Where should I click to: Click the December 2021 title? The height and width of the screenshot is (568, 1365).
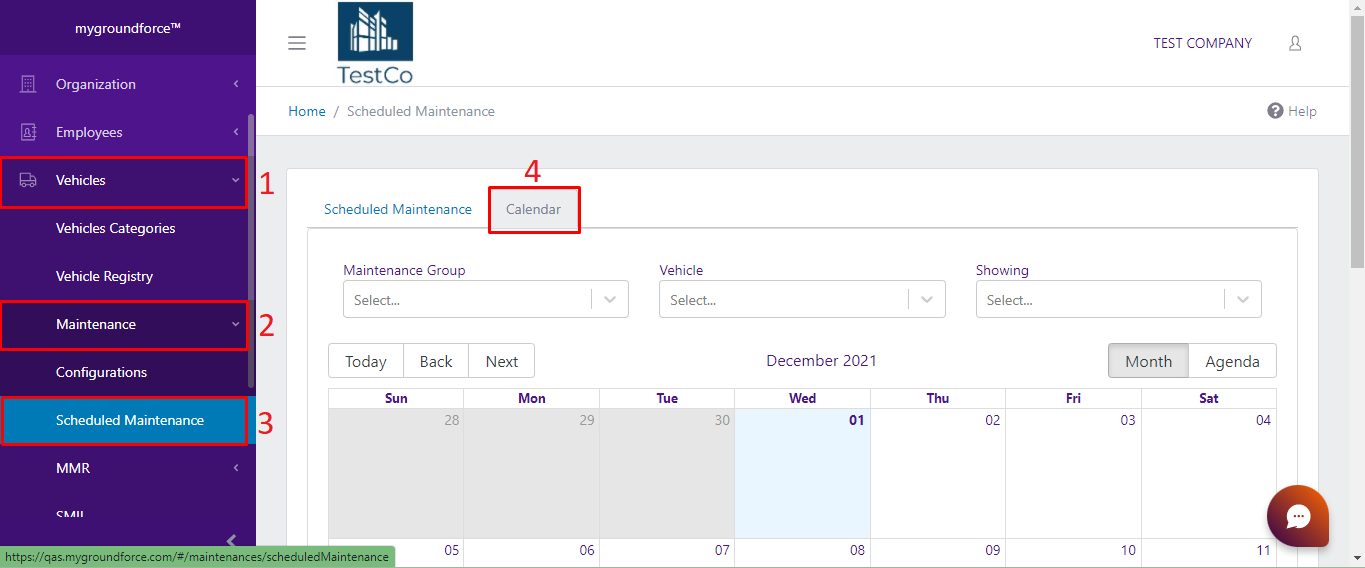tap(821, 361)
